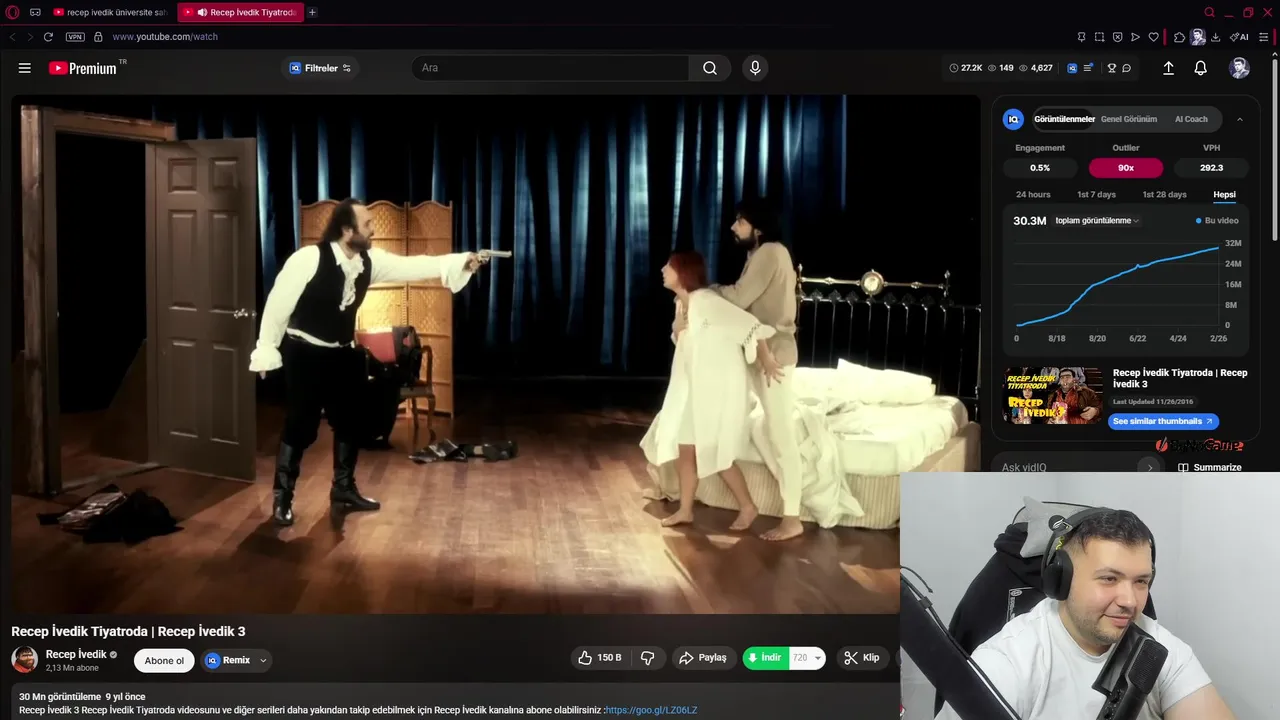Subscribe with the 'Abone ol' button
Viewport: 1280px width, 720px height.
point(164,660)
